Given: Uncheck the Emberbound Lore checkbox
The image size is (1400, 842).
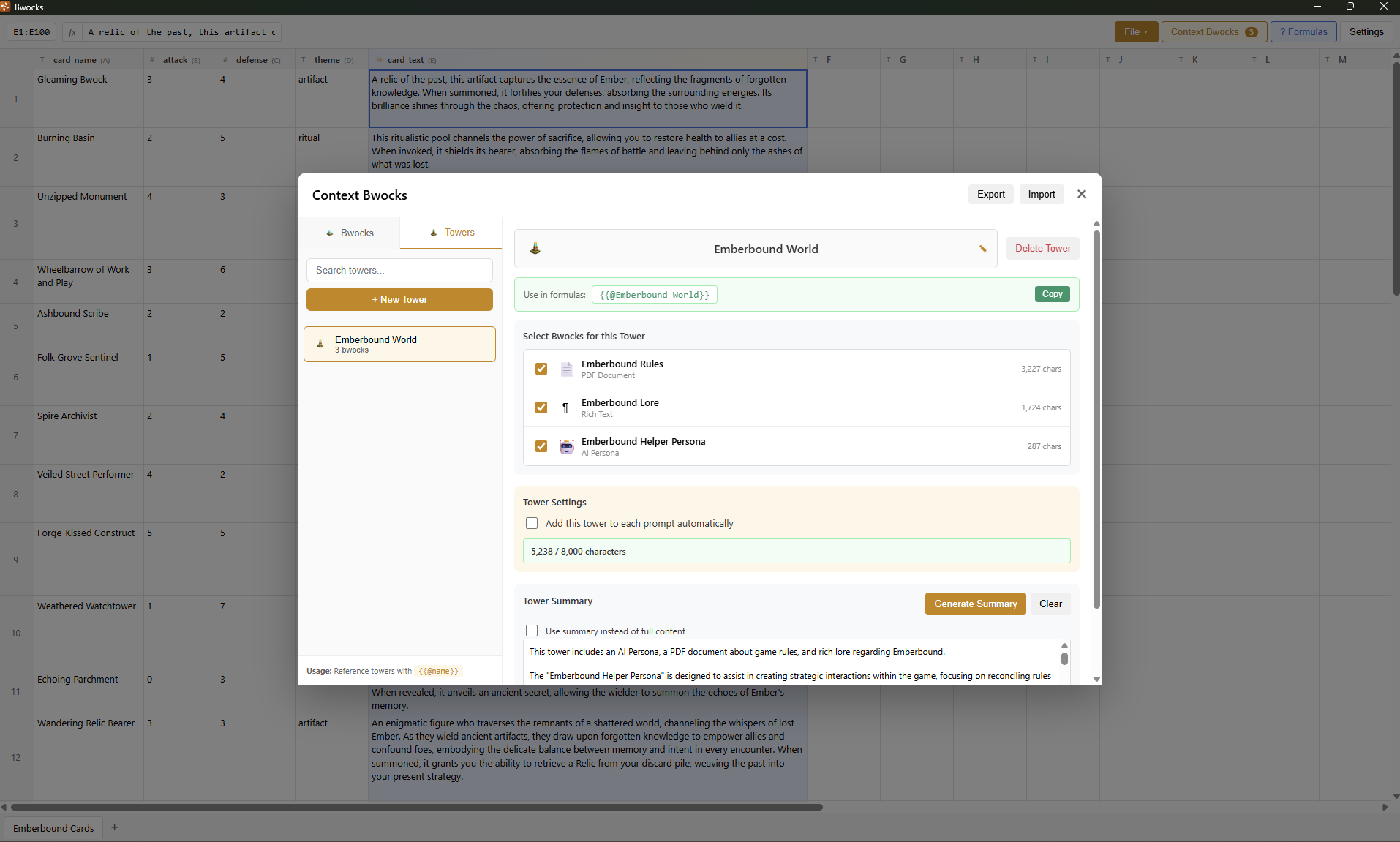Looking at the screenshot, I should click(x=541, y=408).
